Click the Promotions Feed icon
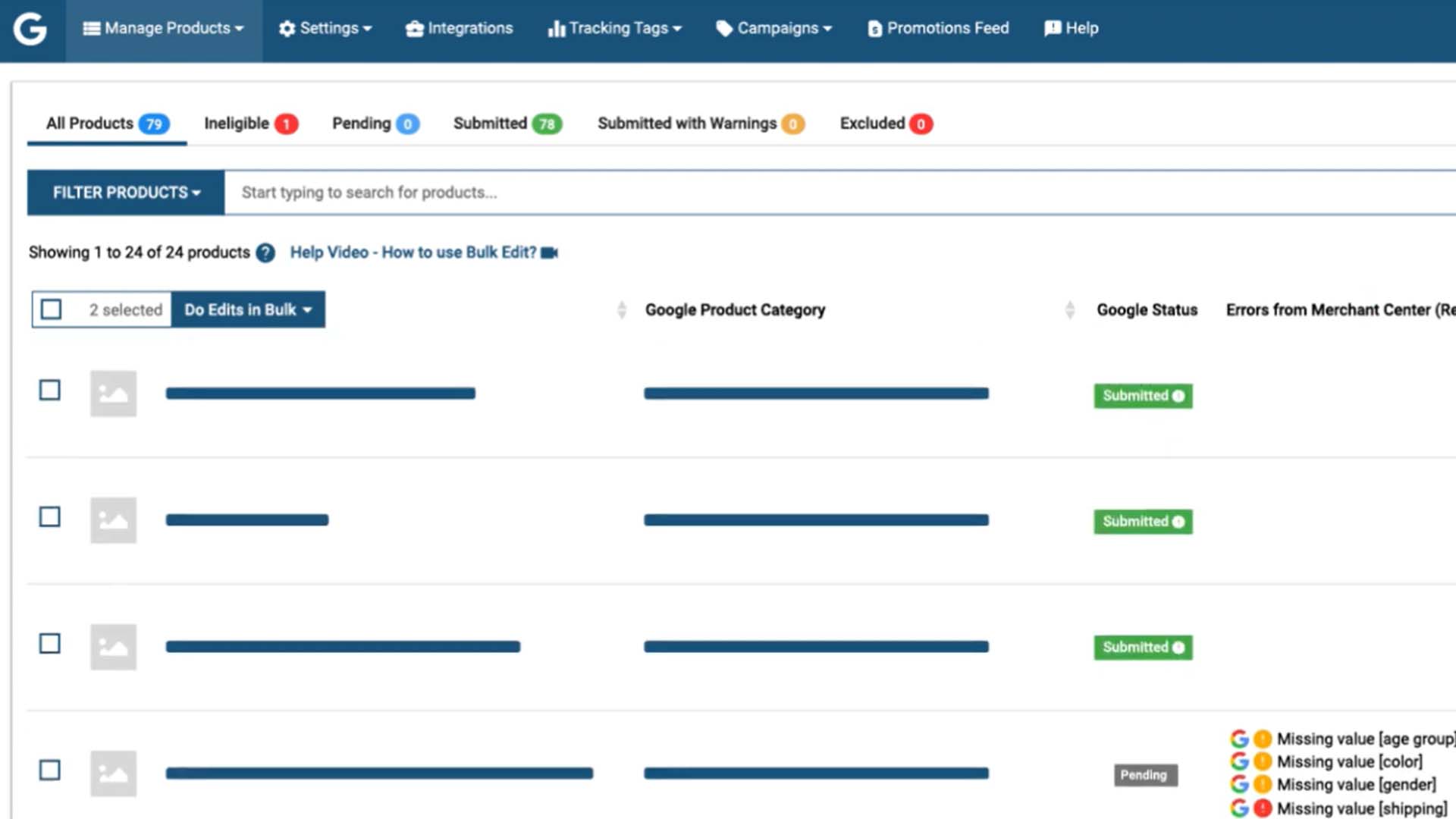Image resolution: width=1456 pixels, height=819 pixels. click(x=874, y=28)
